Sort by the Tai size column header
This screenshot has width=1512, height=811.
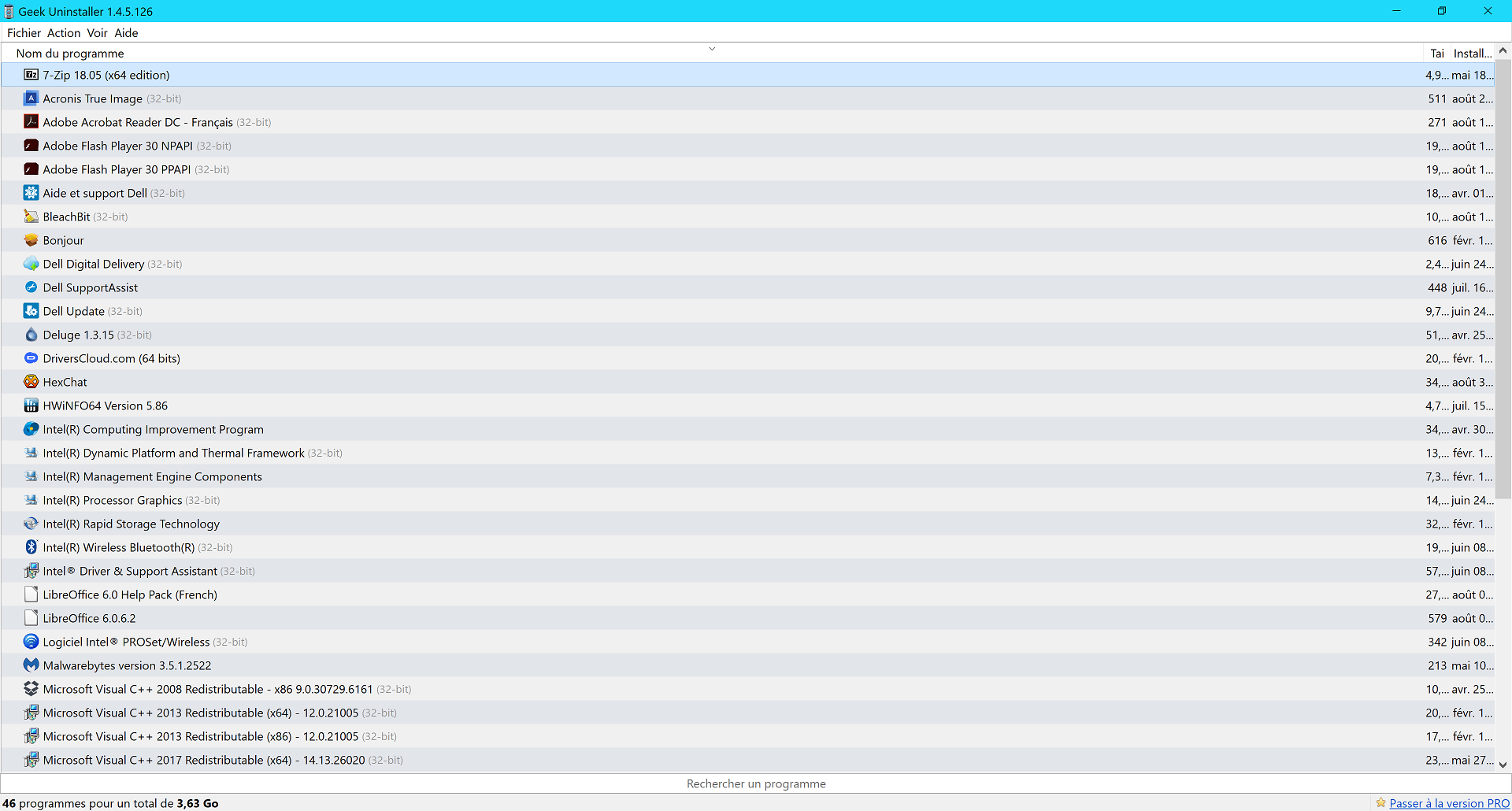(1436, 54)
